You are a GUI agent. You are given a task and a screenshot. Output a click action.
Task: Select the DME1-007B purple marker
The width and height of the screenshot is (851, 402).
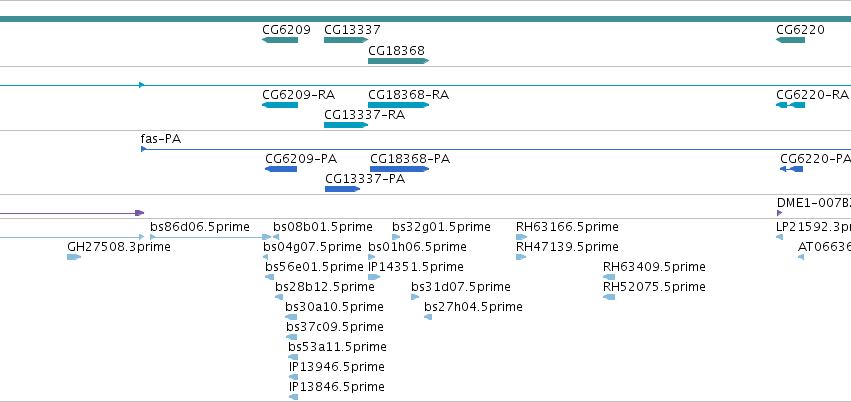(779, 213)
